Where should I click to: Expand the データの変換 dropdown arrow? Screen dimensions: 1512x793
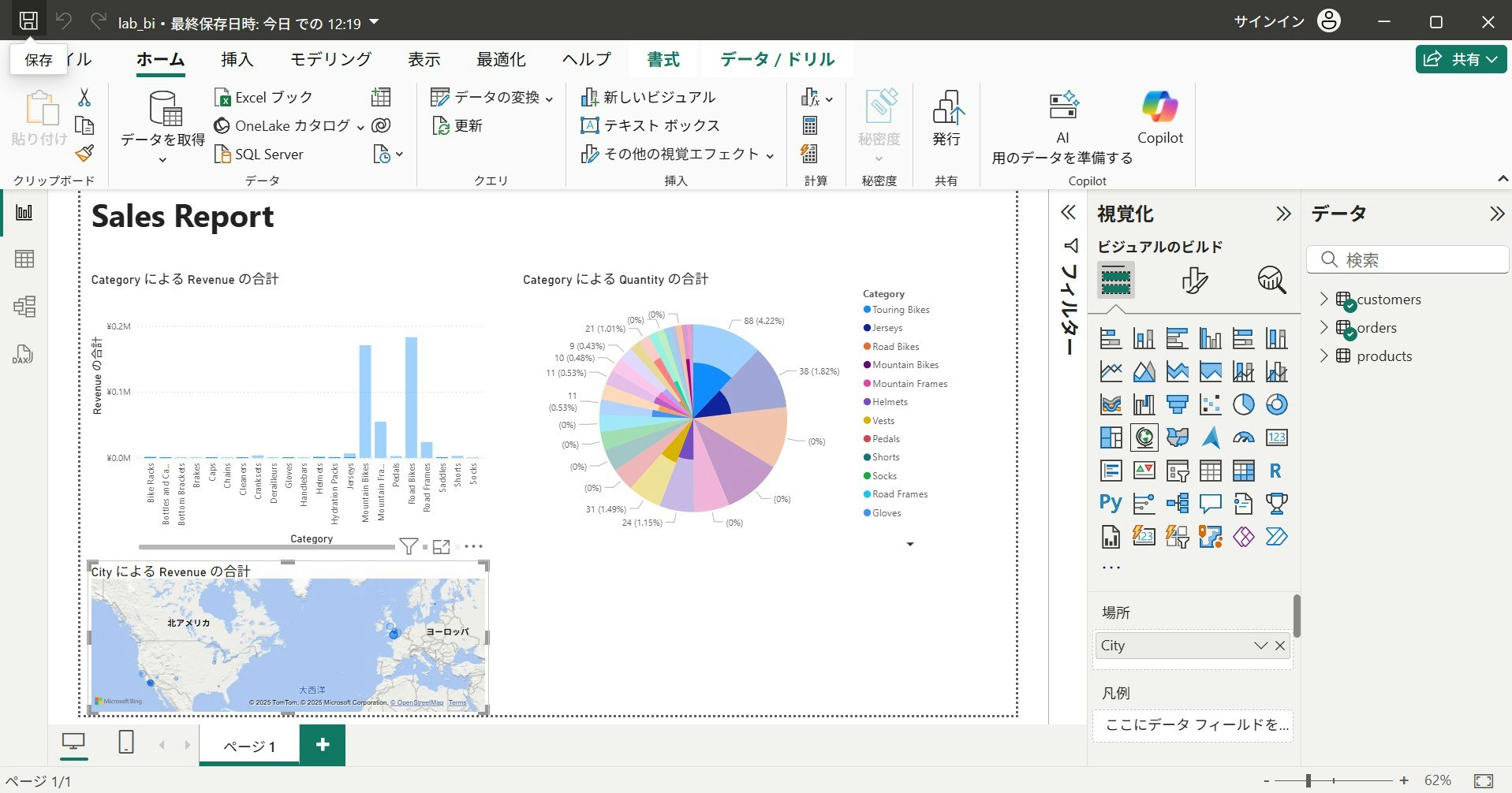click(x=549, y=99)
